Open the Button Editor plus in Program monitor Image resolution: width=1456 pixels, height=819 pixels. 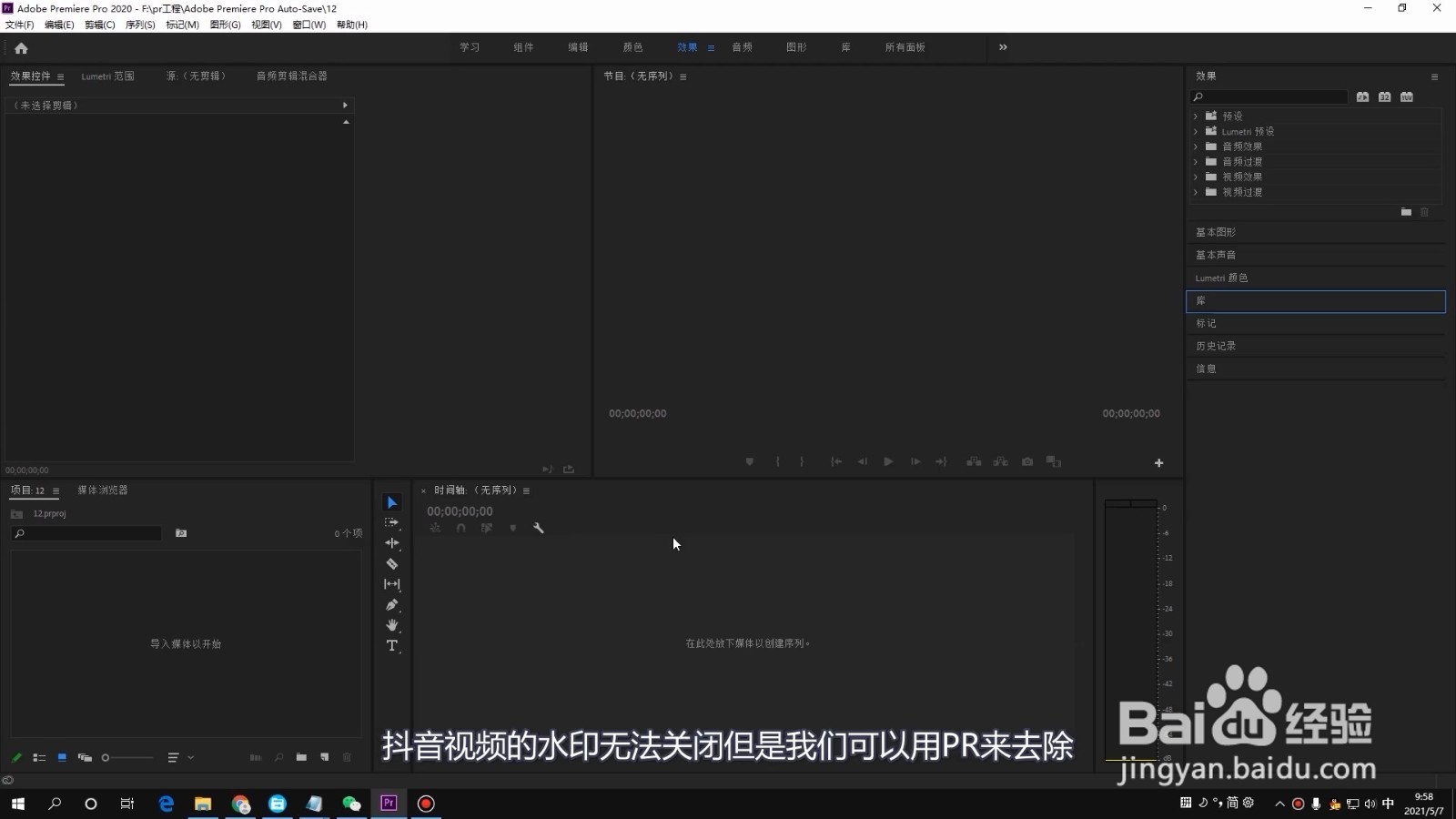click(x=1158, y=463)
